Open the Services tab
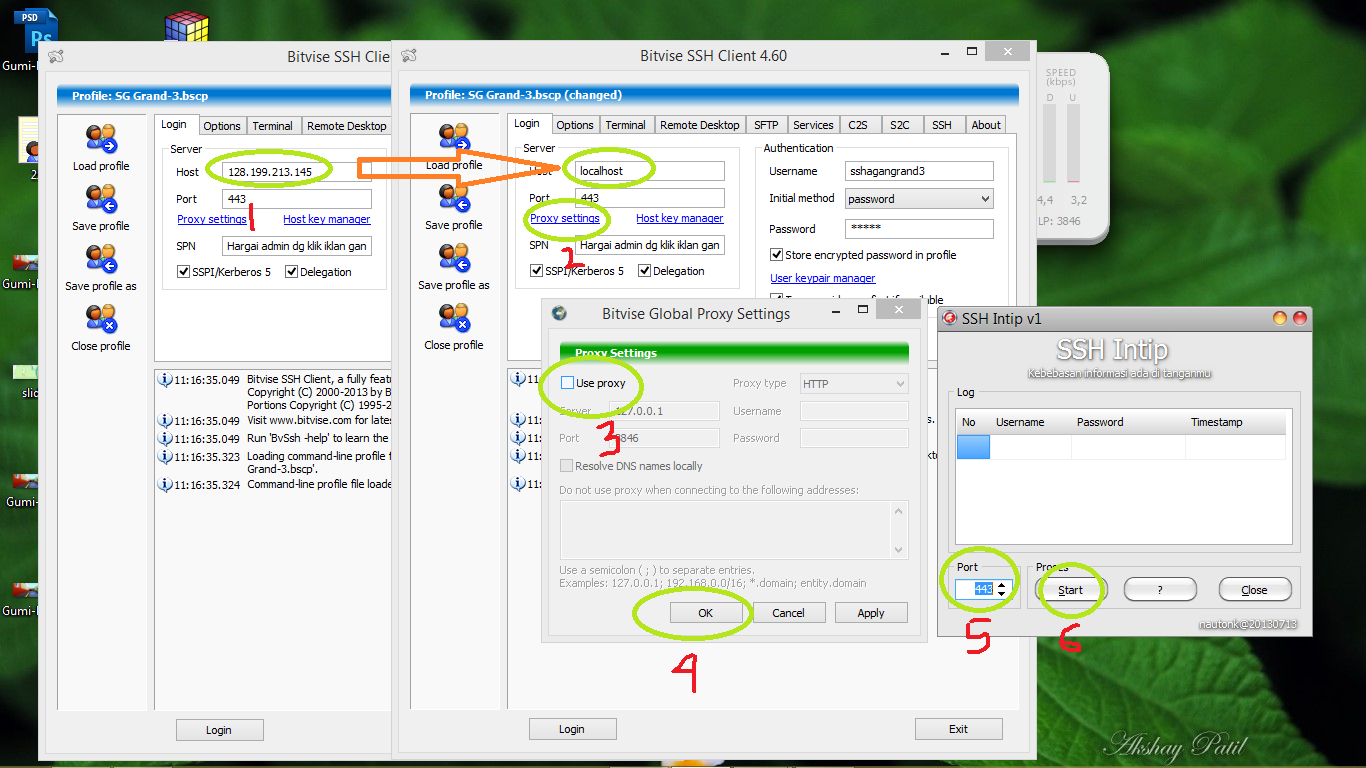 [x=813, y=125]
